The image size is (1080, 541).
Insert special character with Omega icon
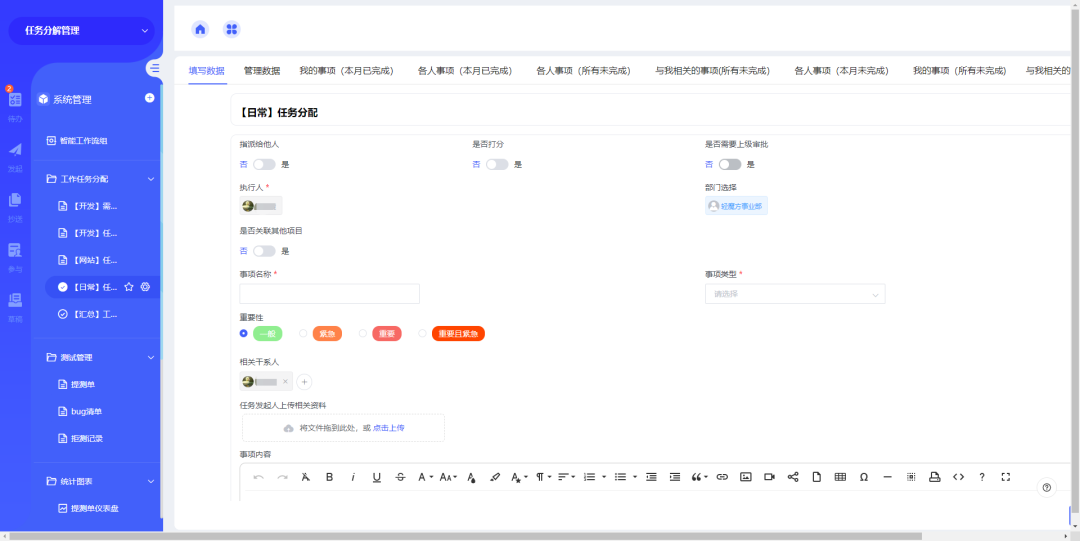pos(864,477)
